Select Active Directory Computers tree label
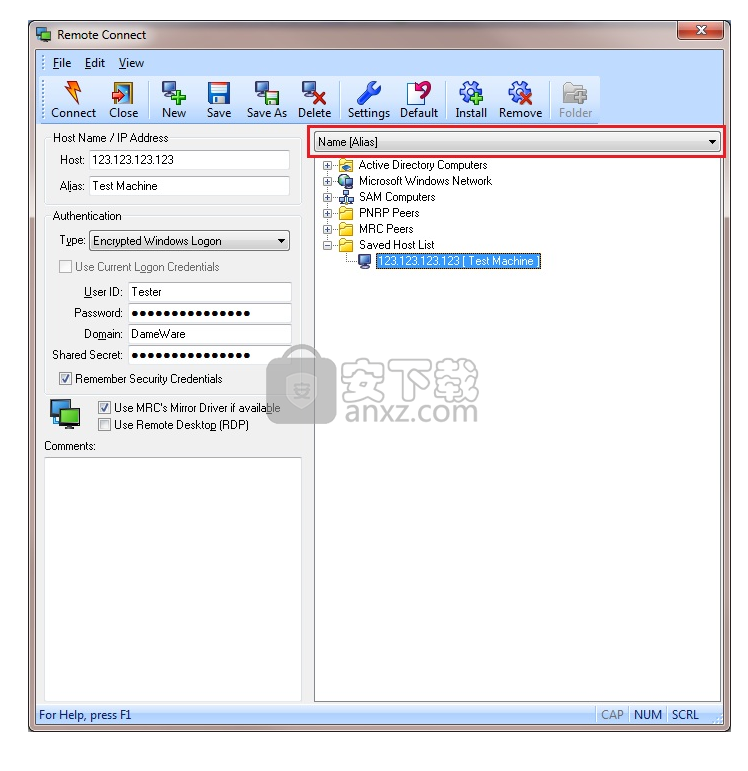This screenshot has height=771, width=748. (423, 165)
